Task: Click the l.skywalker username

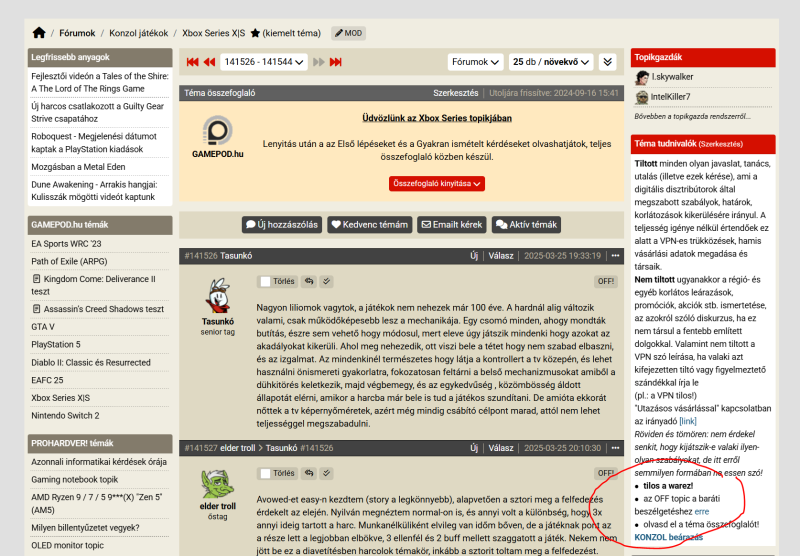Action: (x=672, y=77)
